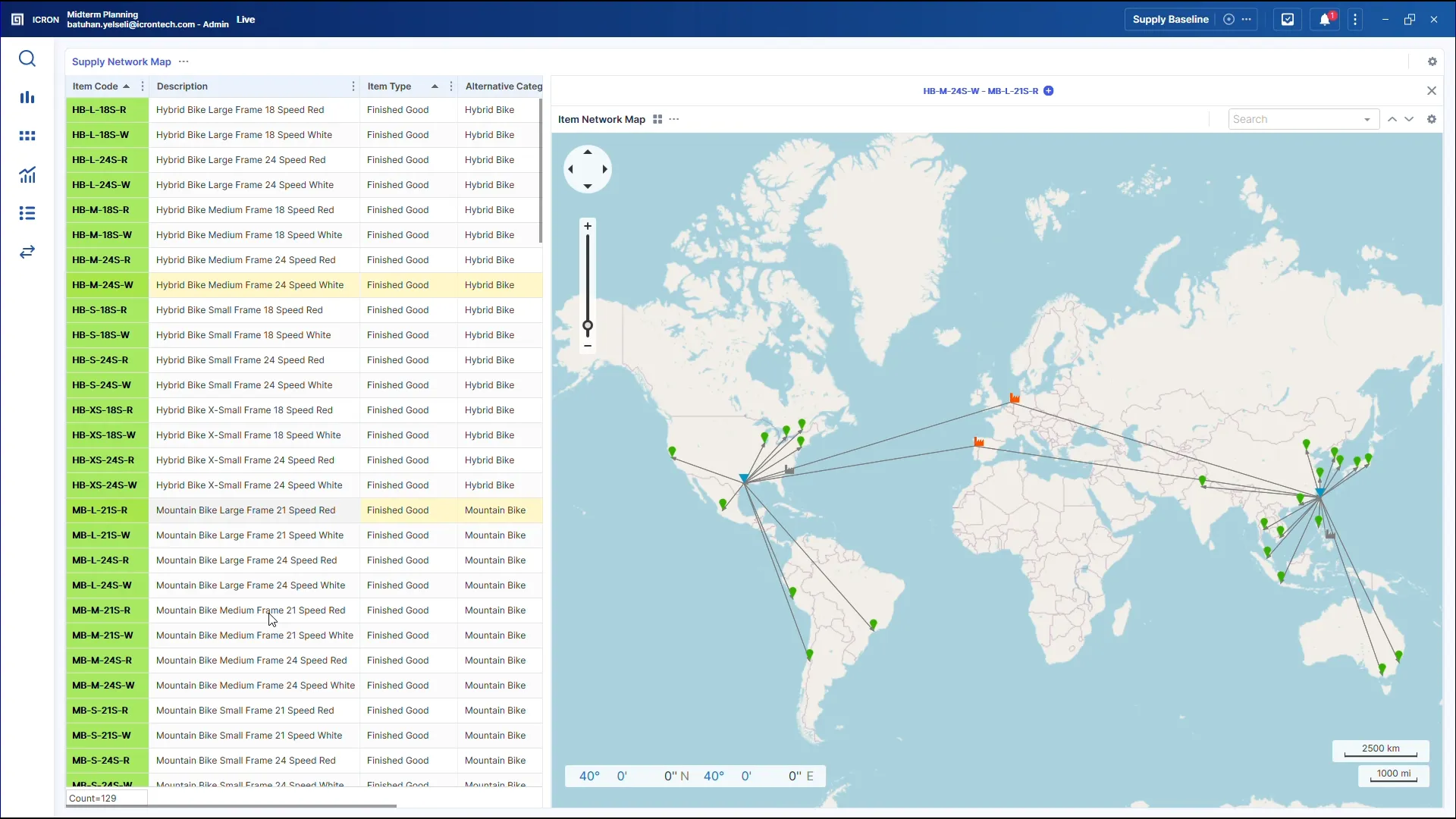Click the Supply Baseline button
Viewport: 1456px width, 819px height.
tap(1170, 19)
